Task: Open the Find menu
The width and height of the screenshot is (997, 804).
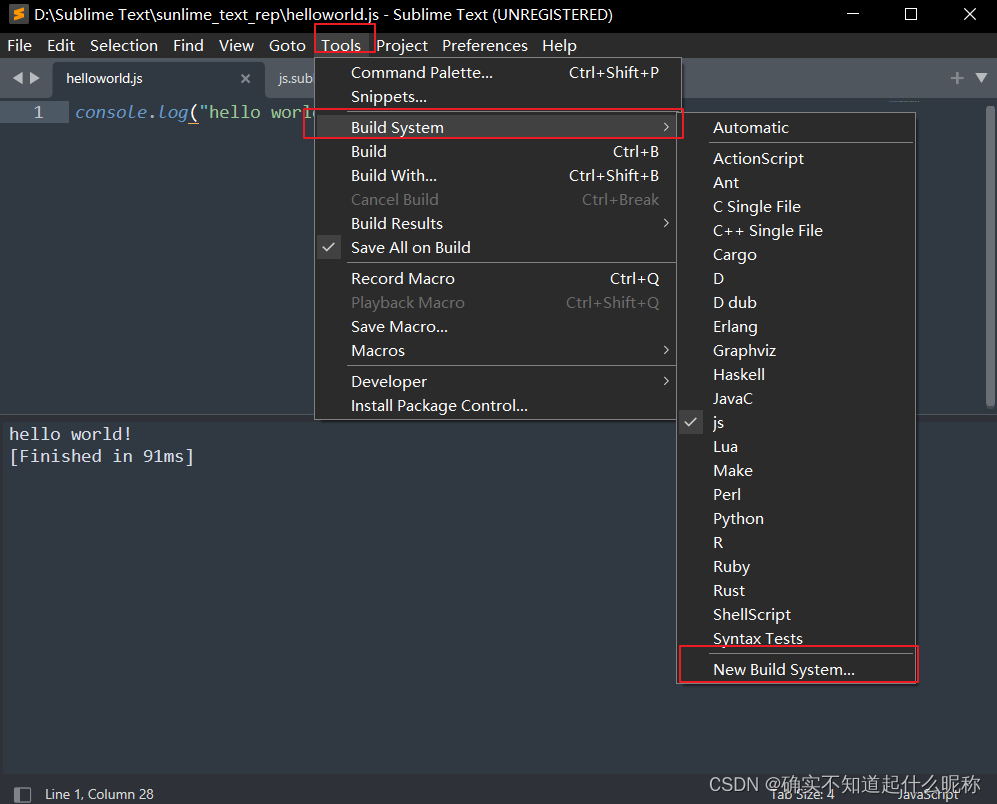Action: pyautogui.click(x=188, y=46)
